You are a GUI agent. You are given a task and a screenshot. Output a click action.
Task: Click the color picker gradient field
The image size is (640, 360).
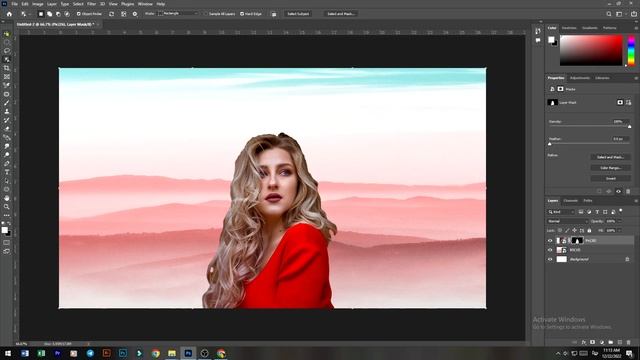[x=591, y=50]
